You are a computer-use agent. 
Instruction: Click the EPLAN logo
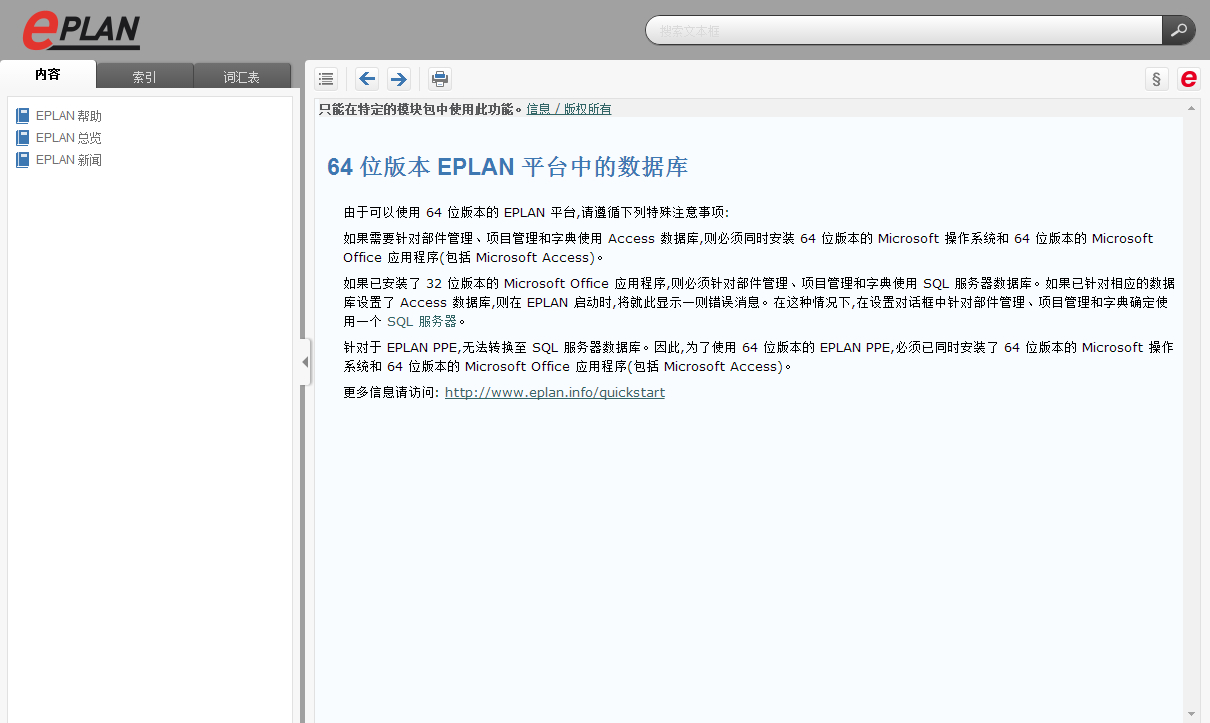click(x=81, y=30)
